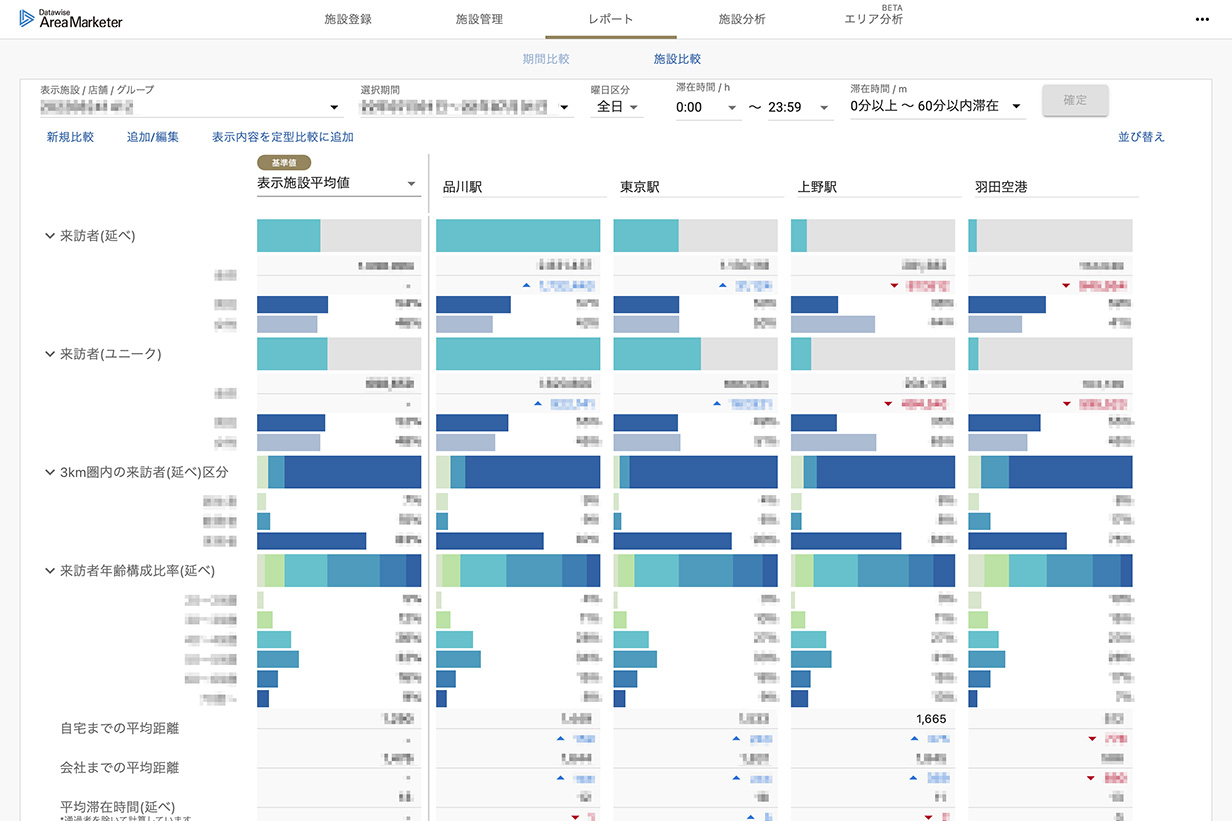1232x821 pixels.
Task: Open the 表示施設平均値 baseline dropdown
Action: pos(337,183)
